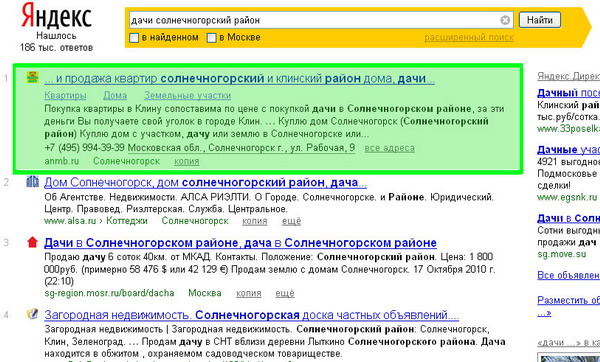Open the '«дачи ...» в ка' link in the sidebar
This screenshot has height=362, width=600.
pos(569,342)
